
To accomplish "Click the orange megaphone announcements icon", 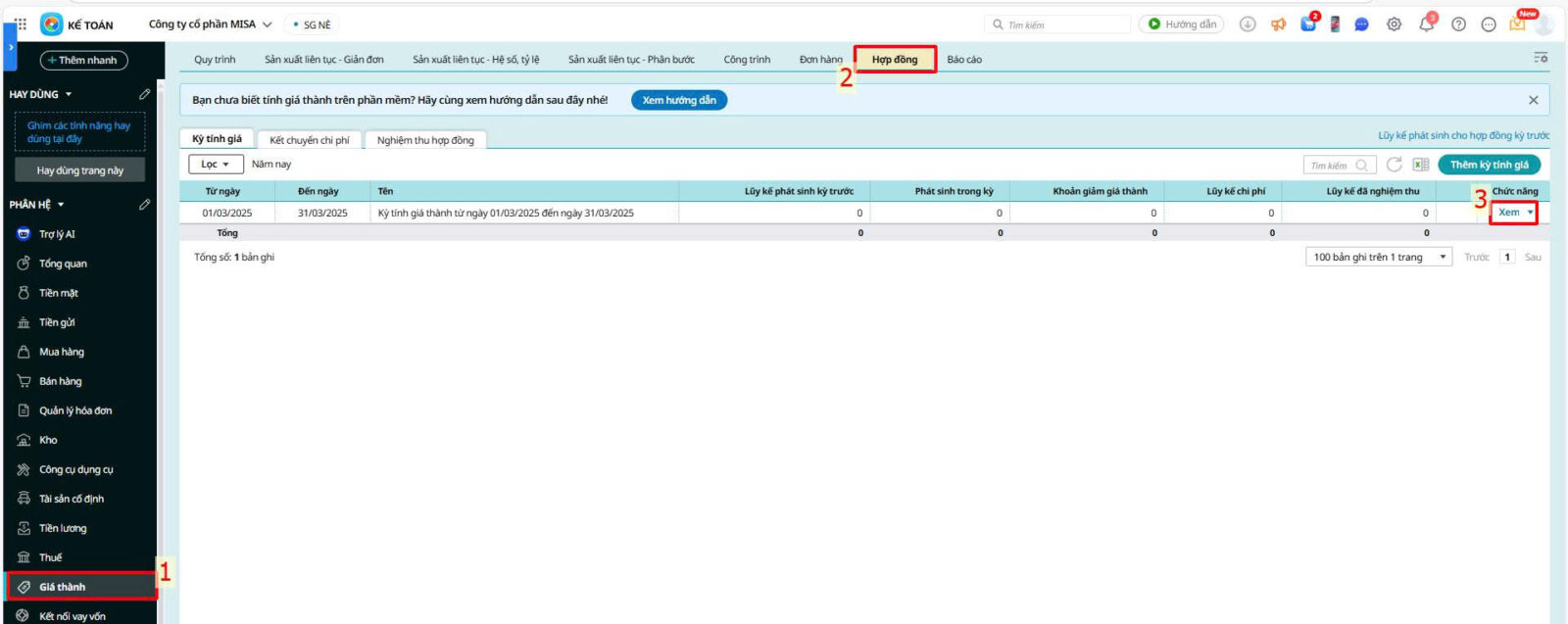I will [1278, 24].
